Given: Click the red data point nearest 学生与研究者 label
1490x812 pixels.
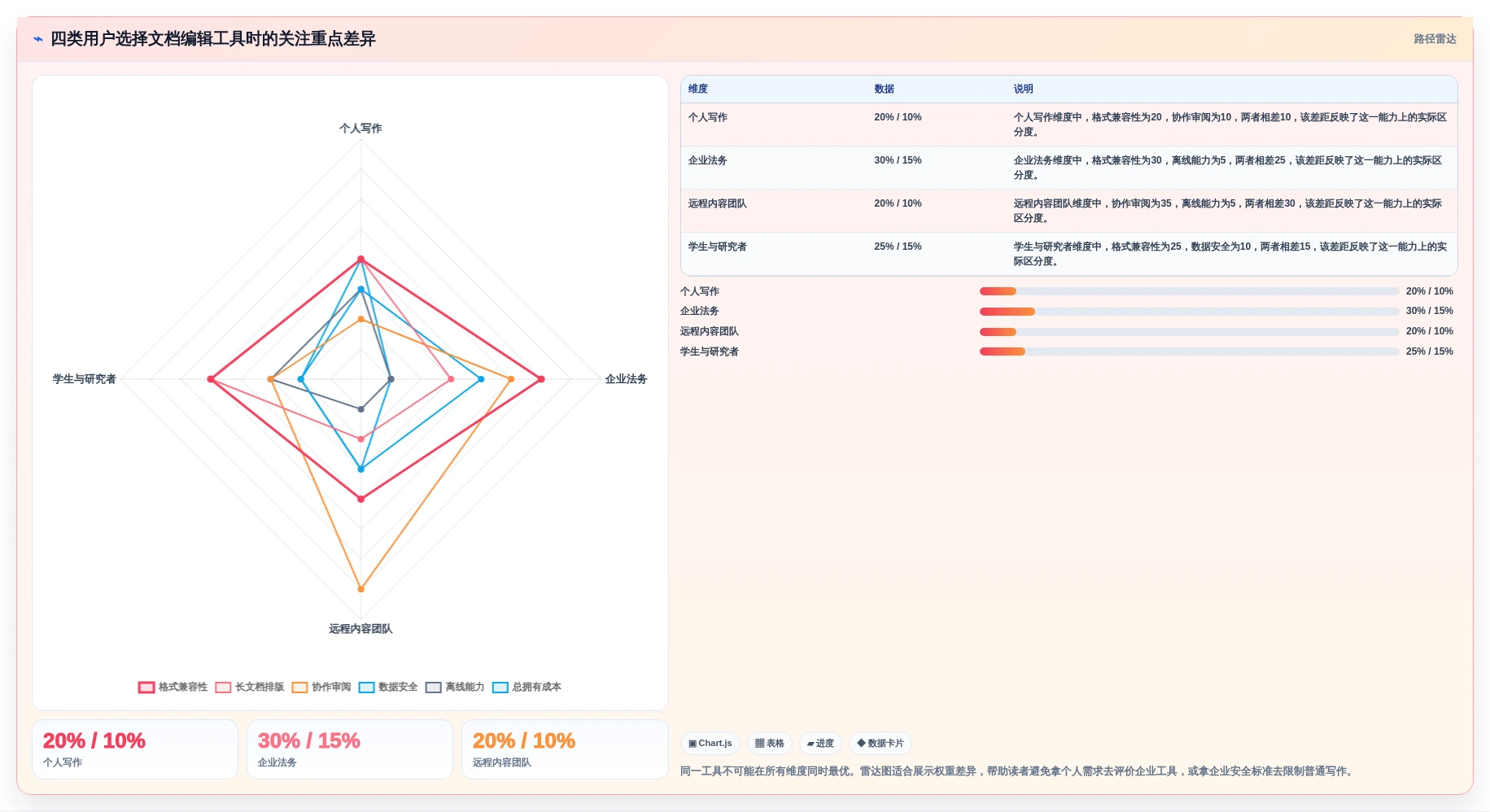Looking at the screenshot, I should pos(211,379).
